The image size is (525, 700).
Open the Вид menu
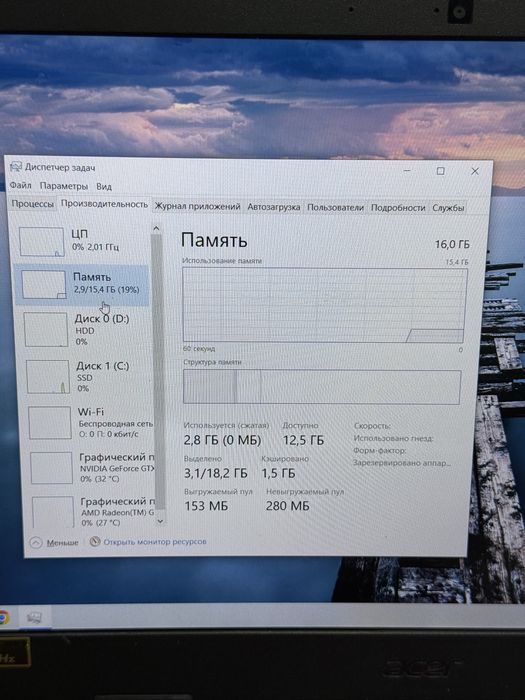click(104, 186)
